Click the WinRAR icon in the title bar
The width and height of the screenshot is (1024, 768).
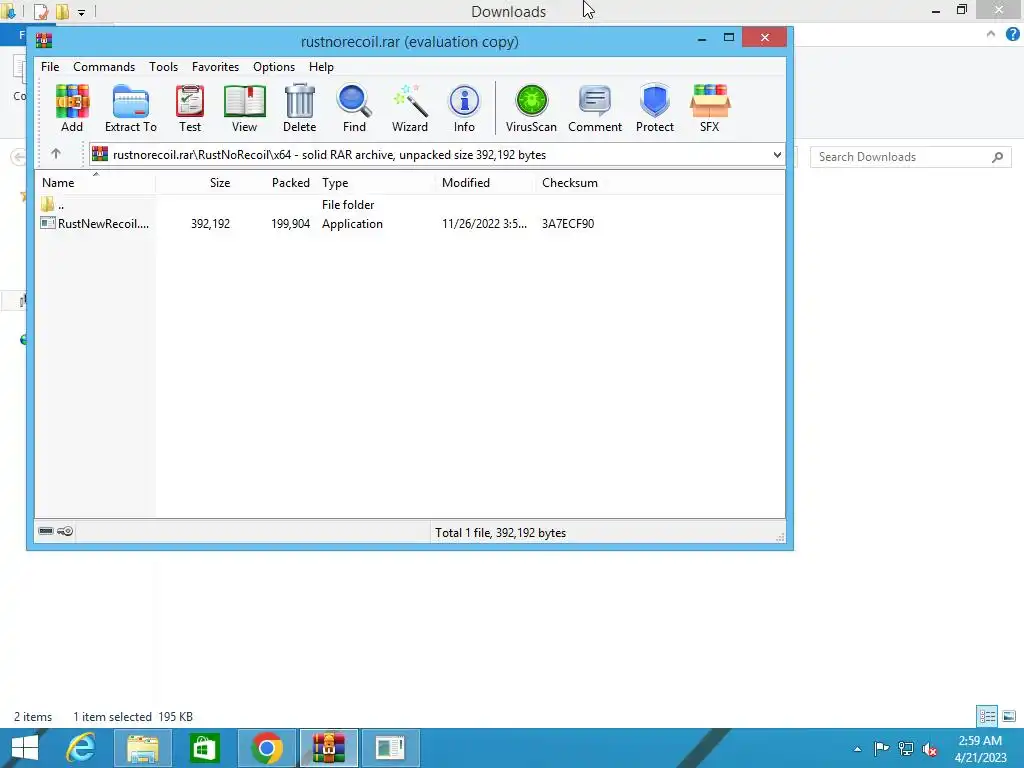(44, 41)
